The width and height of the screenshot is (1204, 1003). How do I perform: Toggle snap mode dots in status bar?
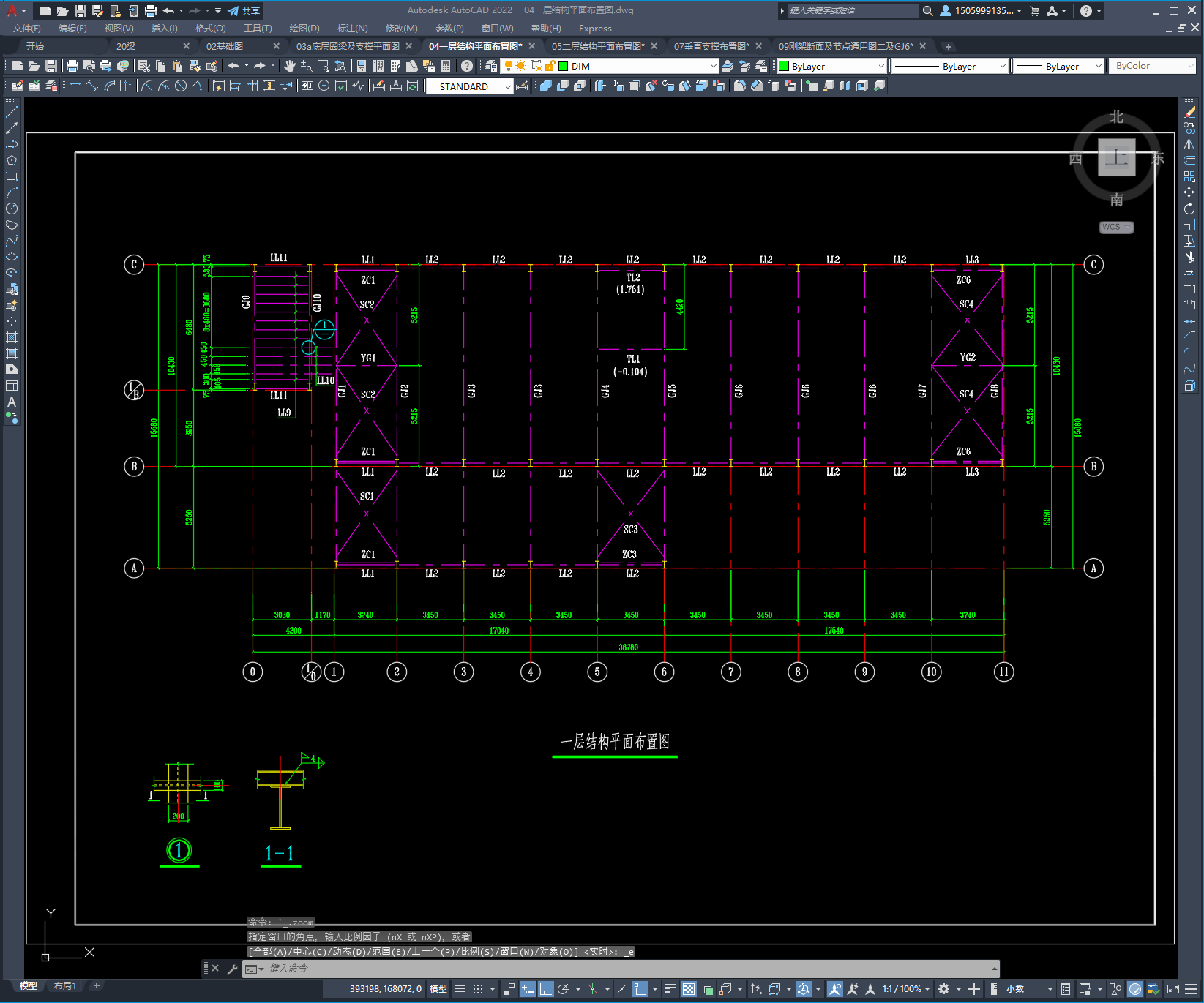click(x=478, y=989)
